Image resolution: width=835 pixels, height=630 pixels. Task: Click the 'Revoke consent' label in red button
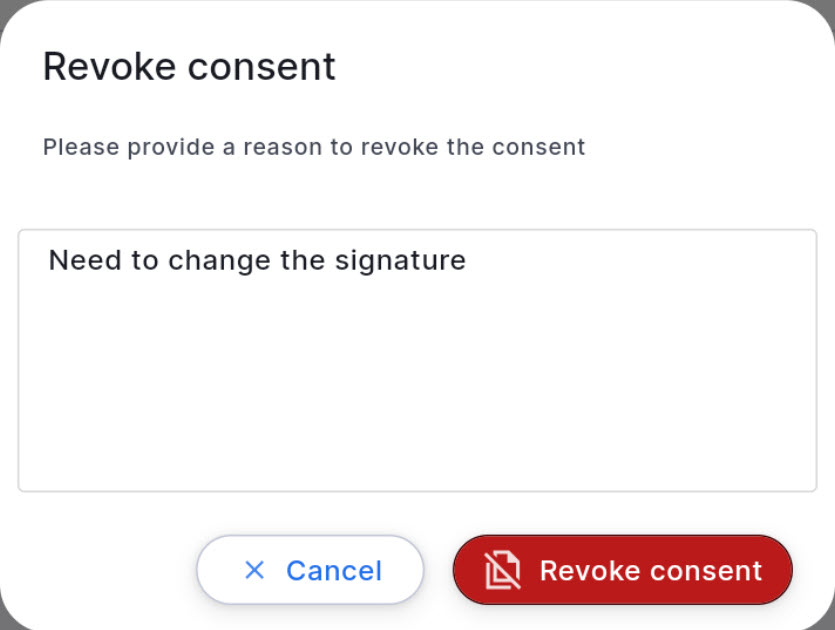pyautogui.click(x=650, y=569)
